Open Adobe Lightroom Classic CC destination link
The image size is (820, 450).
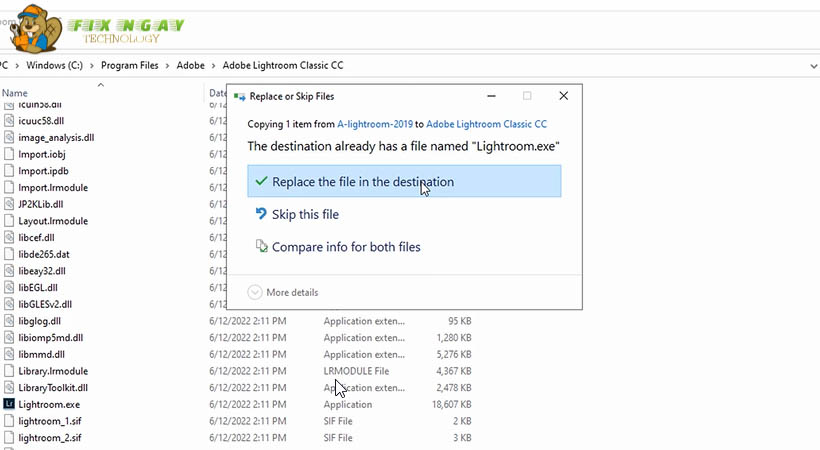coord(486,124)
